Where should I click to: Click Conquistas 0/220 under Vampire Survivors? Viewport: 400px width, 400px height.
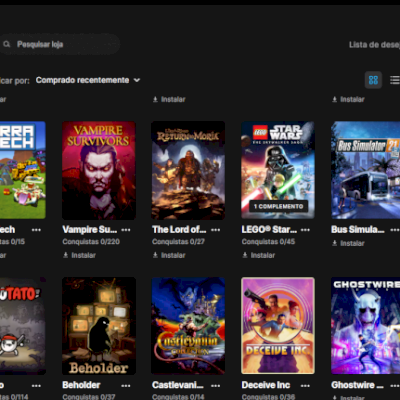91,242
